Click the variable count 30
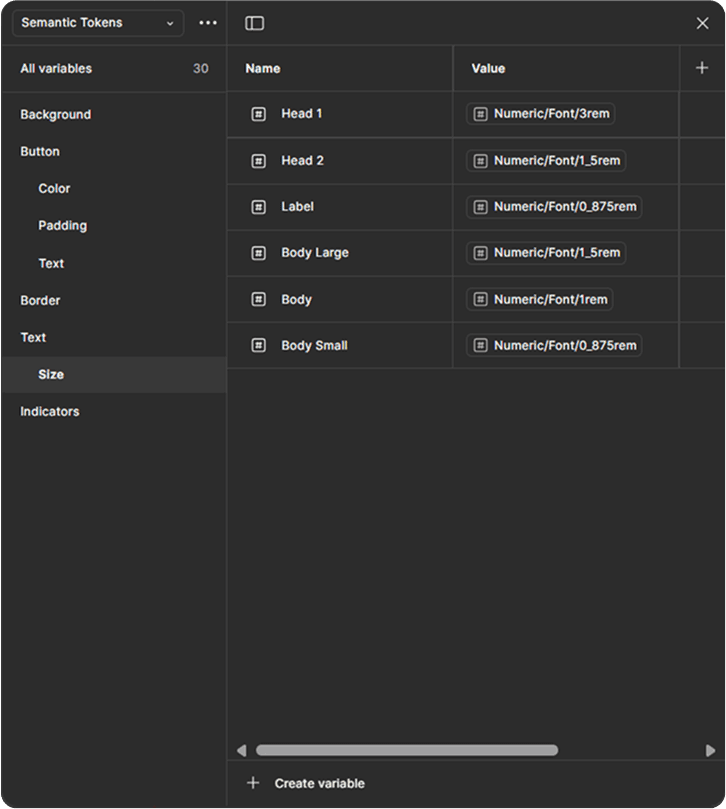 pyautogui.click(x=201, y=69)
